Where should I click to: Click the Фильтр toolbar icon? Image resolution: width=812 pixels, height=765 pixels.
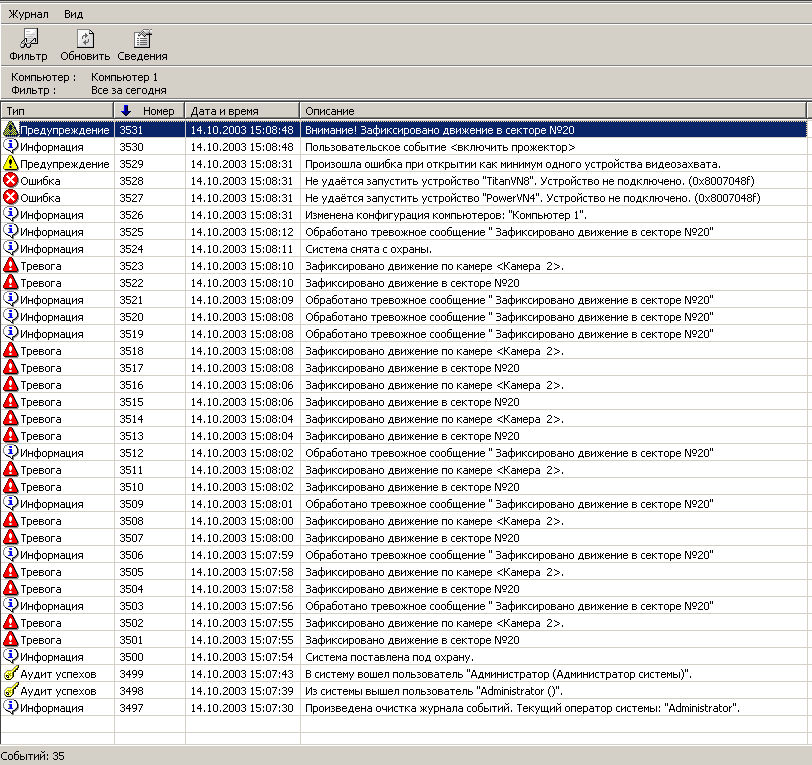tap(28, 39)
